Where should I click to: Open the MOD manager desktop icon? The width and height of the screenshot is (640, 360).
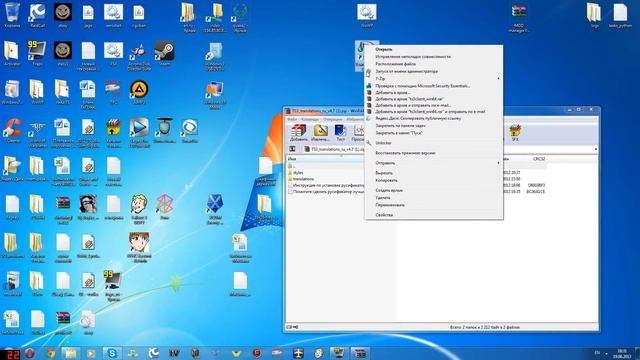519,17
